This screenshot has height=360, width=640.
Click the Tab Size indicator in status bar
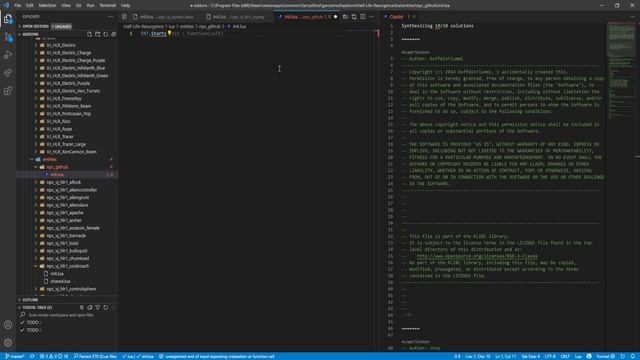point(530,356)
